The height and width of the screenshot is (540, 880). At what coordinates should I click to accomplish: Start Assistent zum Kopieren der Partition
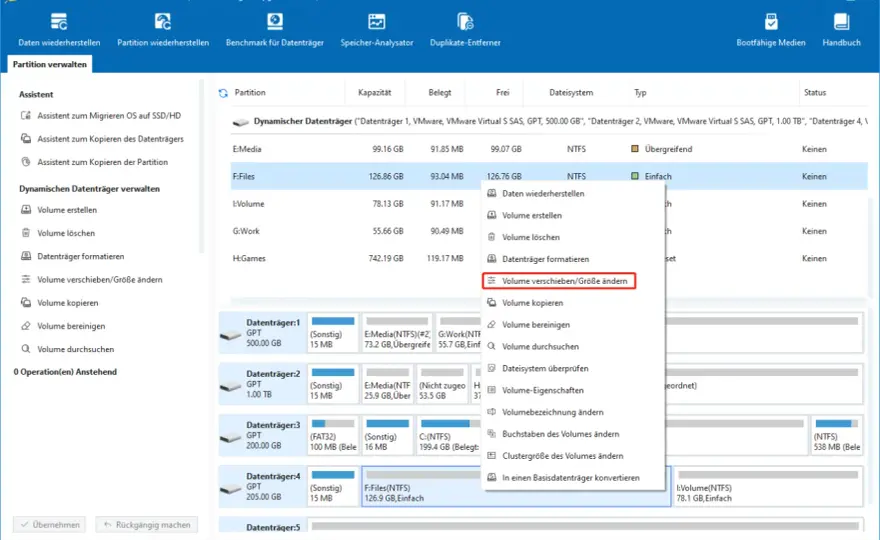[x=94, y=162]
